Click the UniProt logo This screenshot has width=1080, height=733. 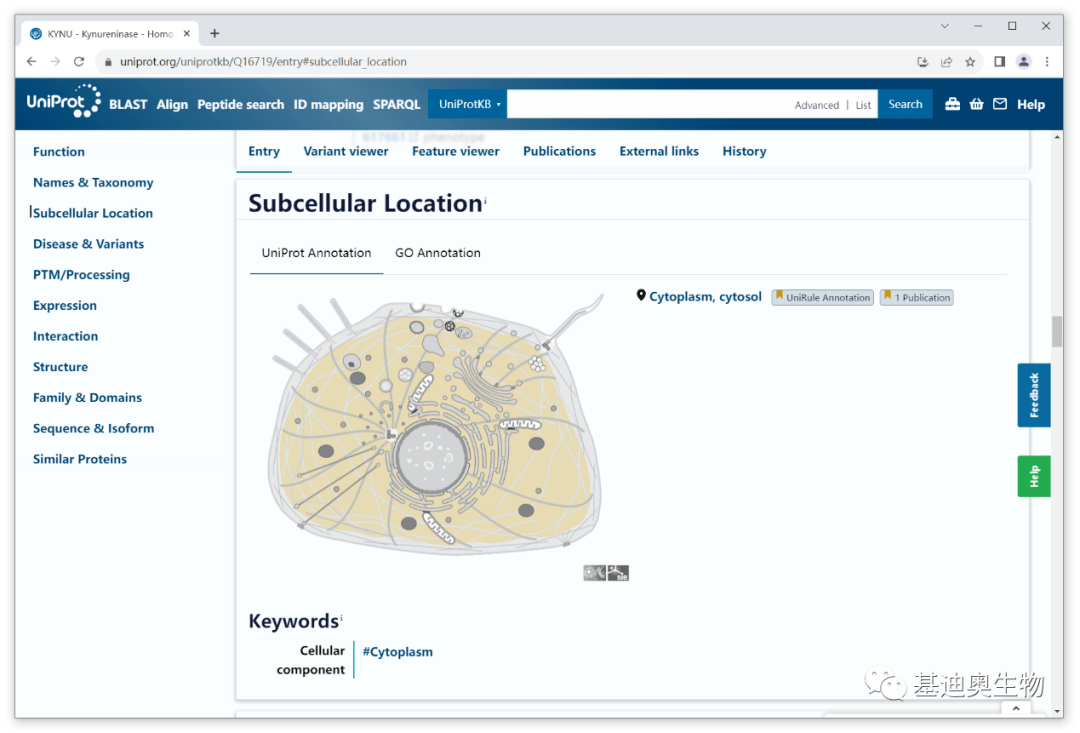(63, 102)
